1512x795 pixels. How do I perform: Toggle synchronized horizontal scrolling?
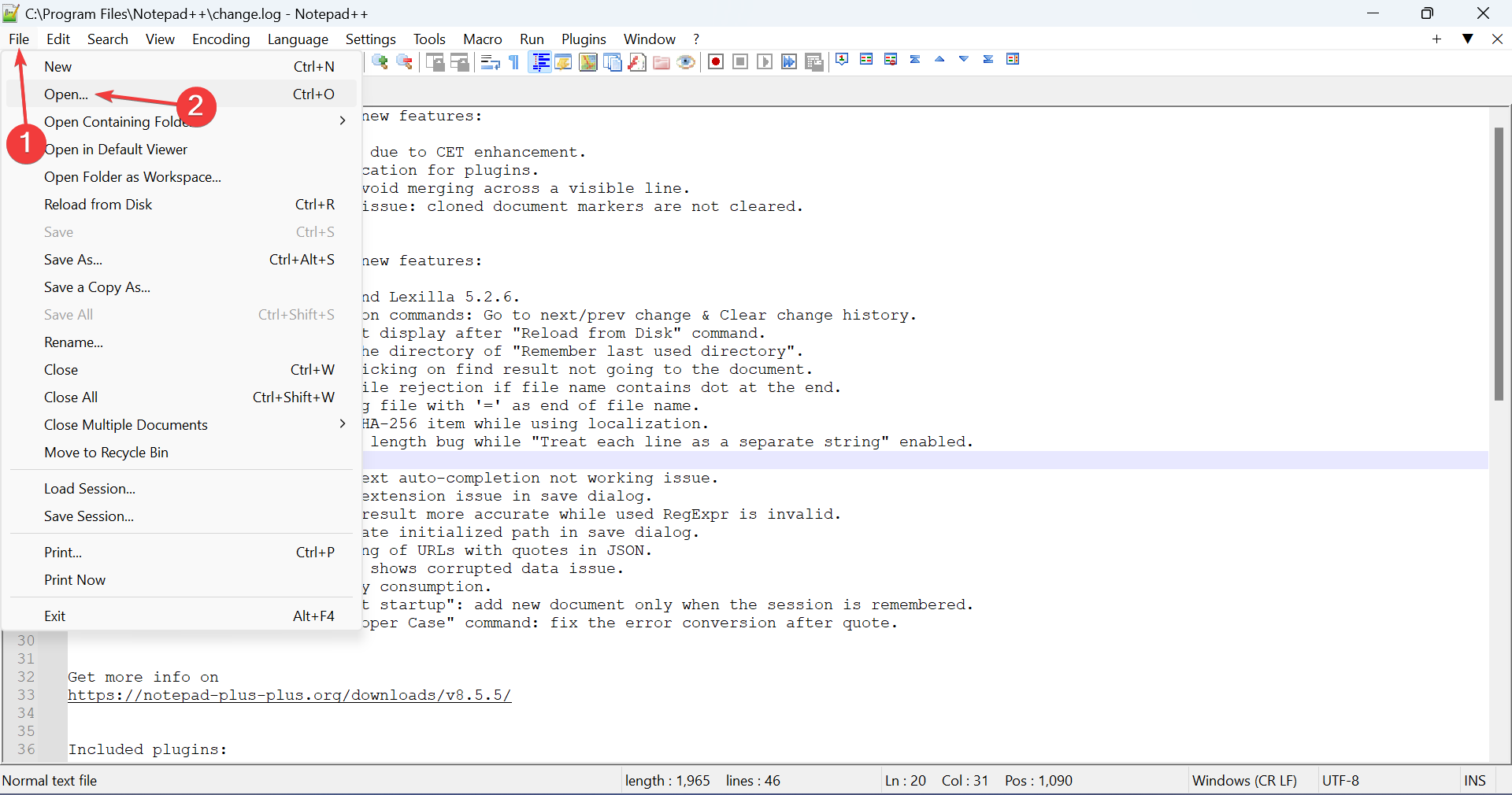click(x=460, y=62)
